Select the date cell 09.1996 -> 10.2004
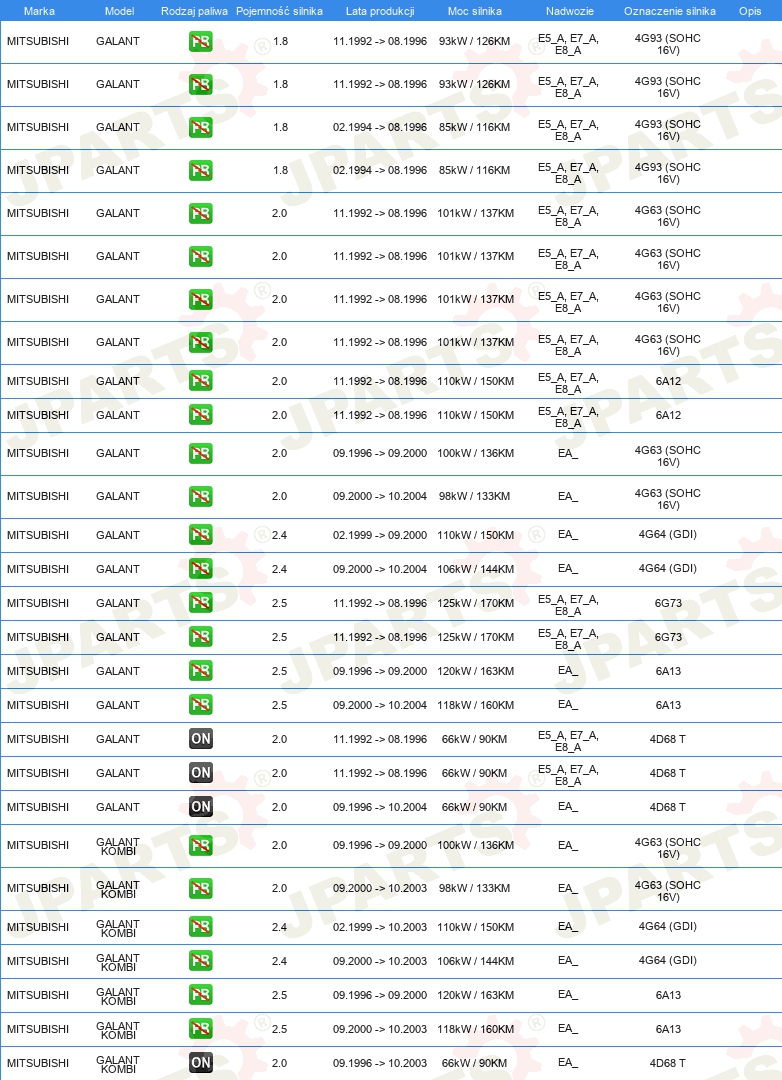 380,807
